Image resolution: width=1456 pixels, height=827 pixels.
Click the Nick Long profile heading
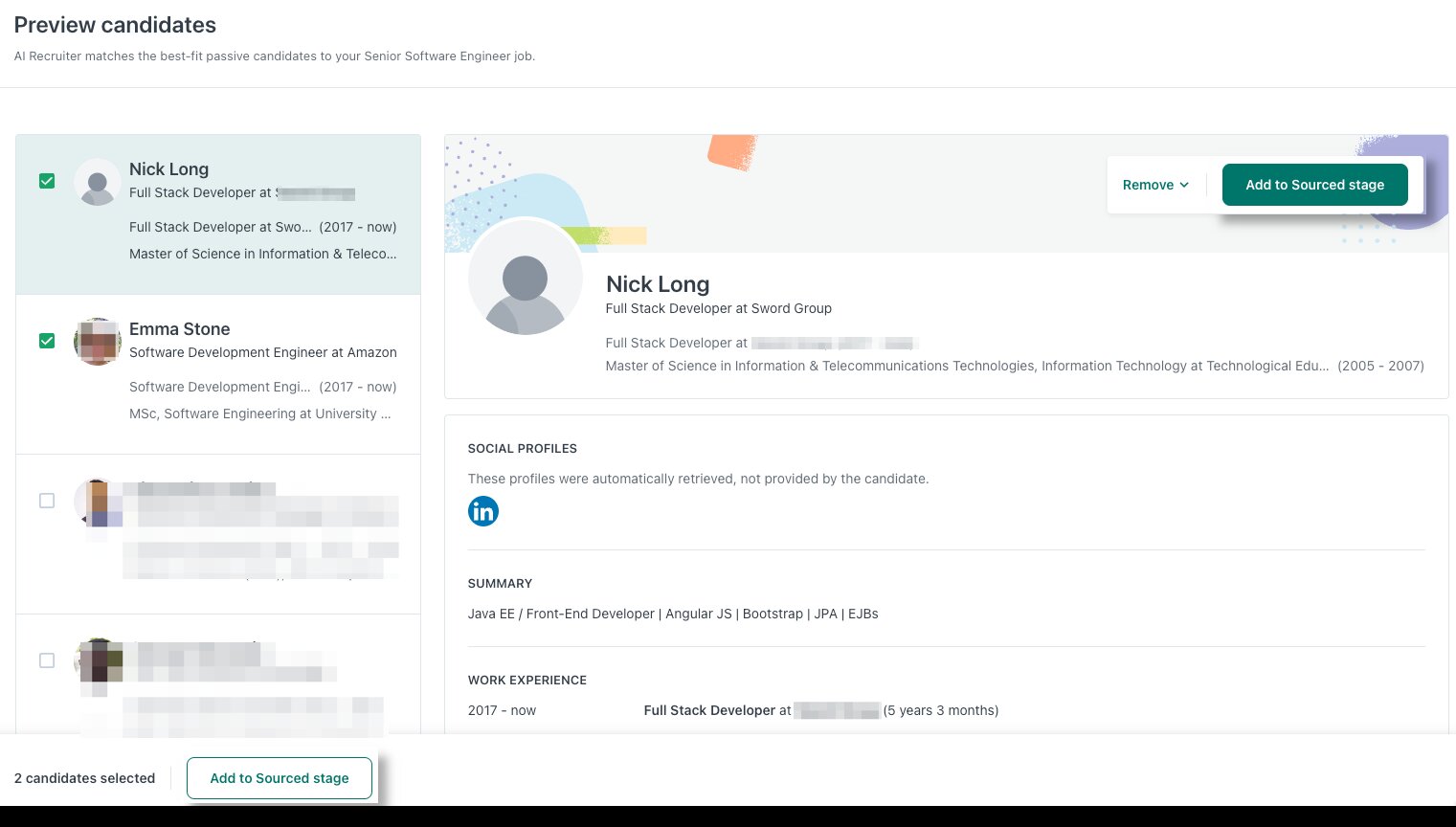pyautogui.click(x=658, y=284)
